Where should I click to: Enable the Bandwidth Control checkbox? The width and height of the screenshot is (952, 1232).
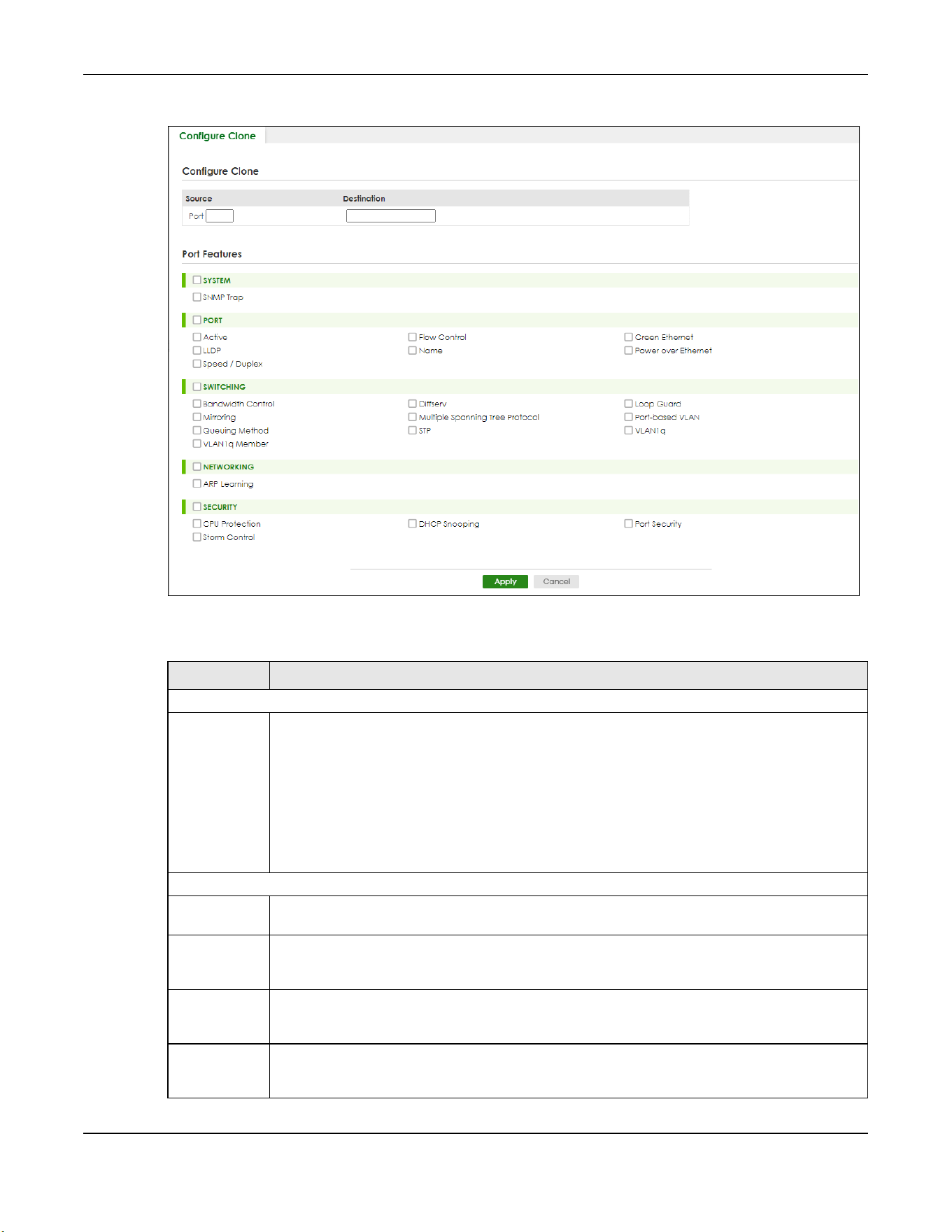[197, 404]
